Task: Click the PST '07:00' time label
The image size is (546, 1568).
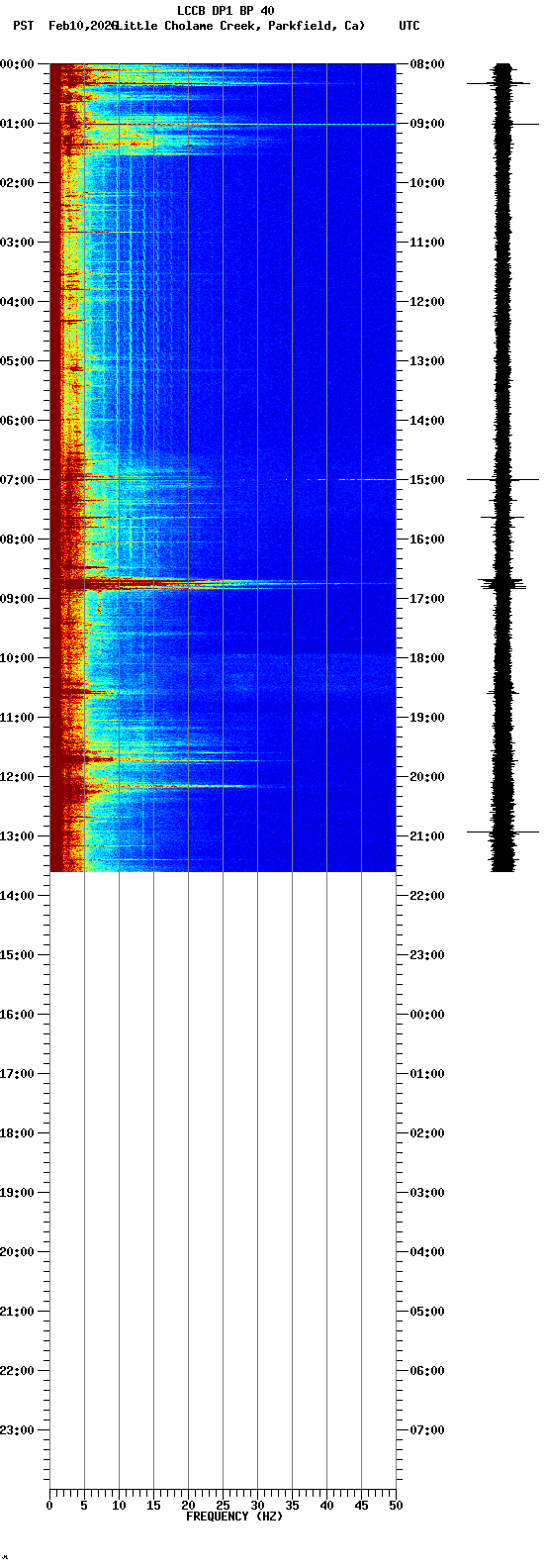Action: pyautogui.click(x=17, y=480)
